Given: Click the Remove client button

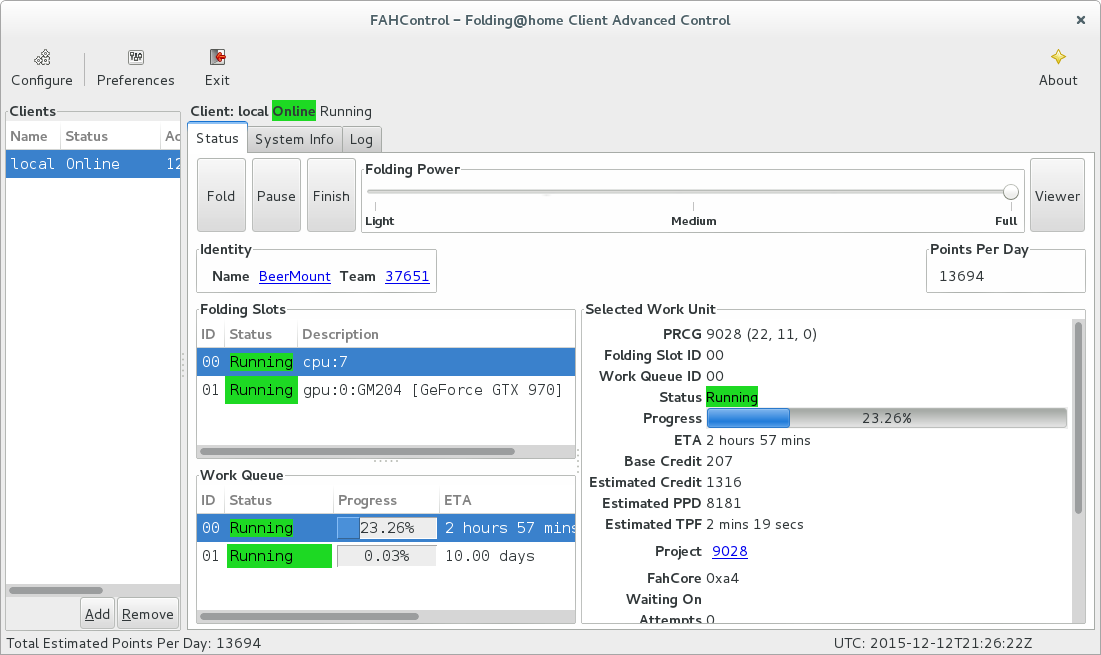Looking at the screenshot, I should 147,614.
